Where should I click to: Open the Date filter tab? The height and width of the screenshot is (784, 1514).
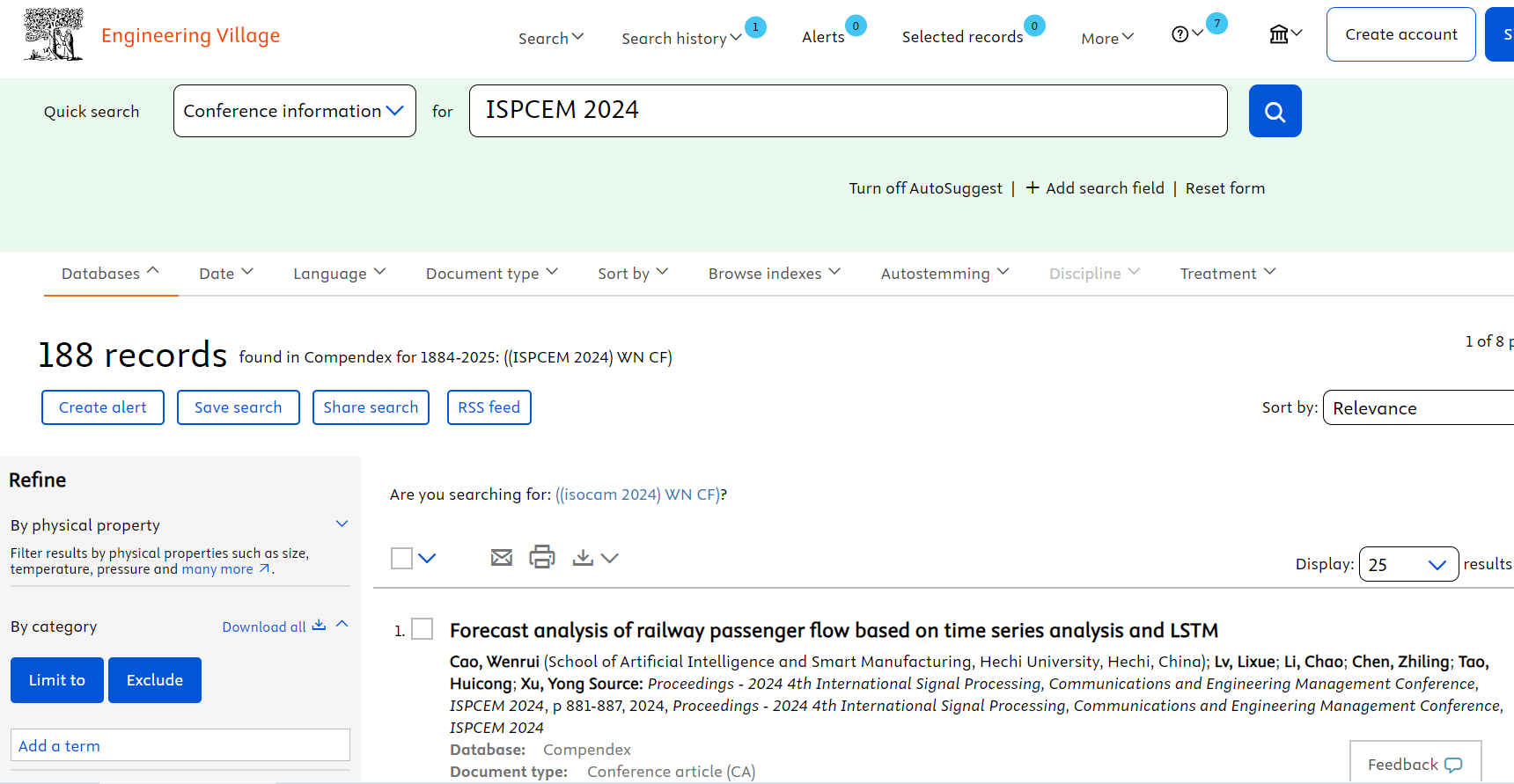tap(226, 273)
